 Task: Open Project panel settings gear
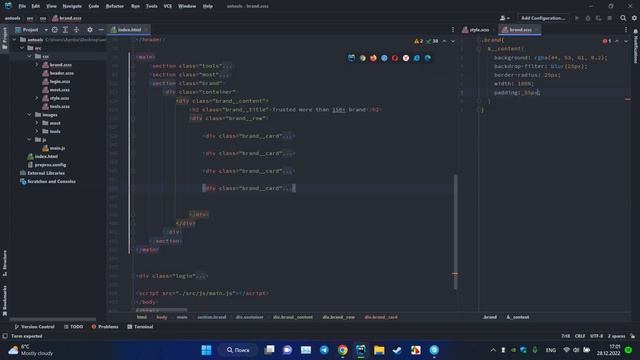[x=90, y=30]
